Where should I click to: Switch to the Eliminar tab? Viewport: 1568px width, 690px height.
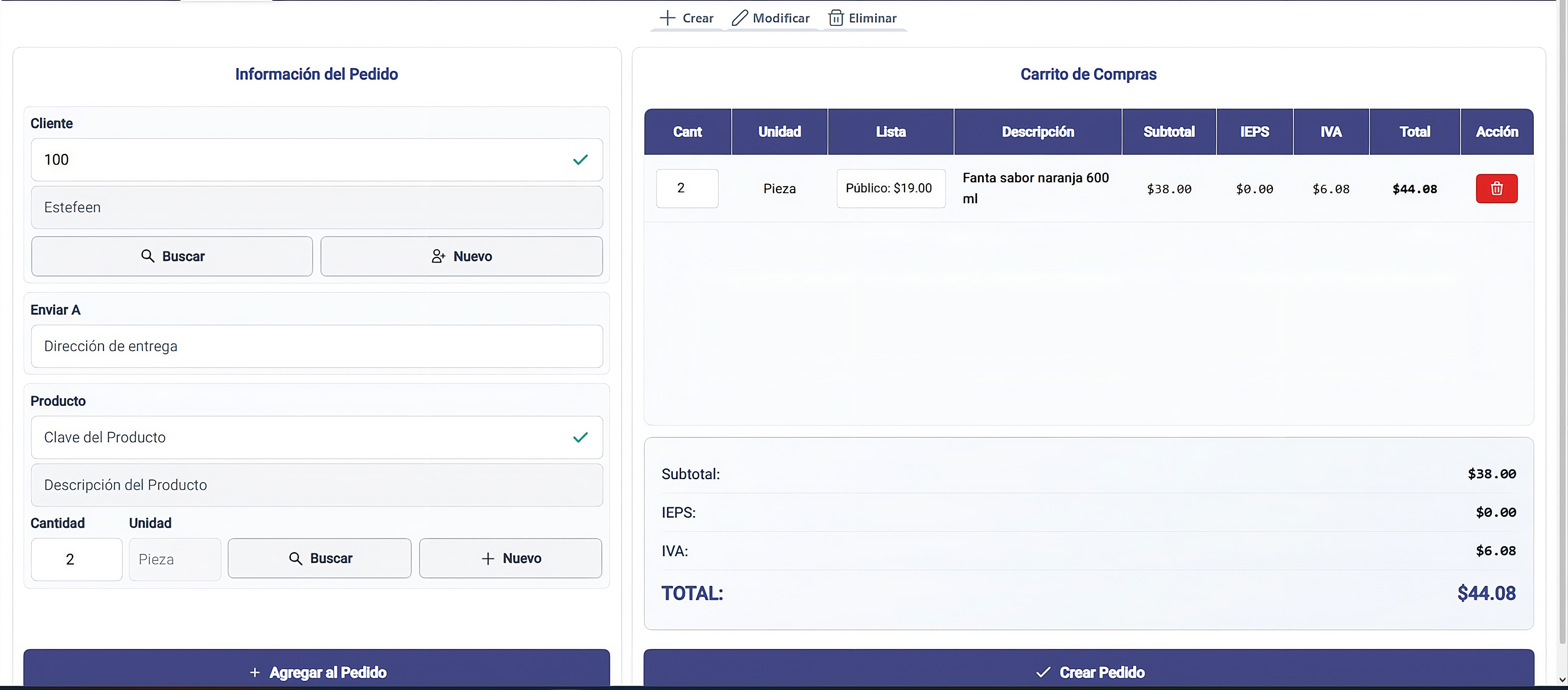pyautogui.click(x=864, y=18)
